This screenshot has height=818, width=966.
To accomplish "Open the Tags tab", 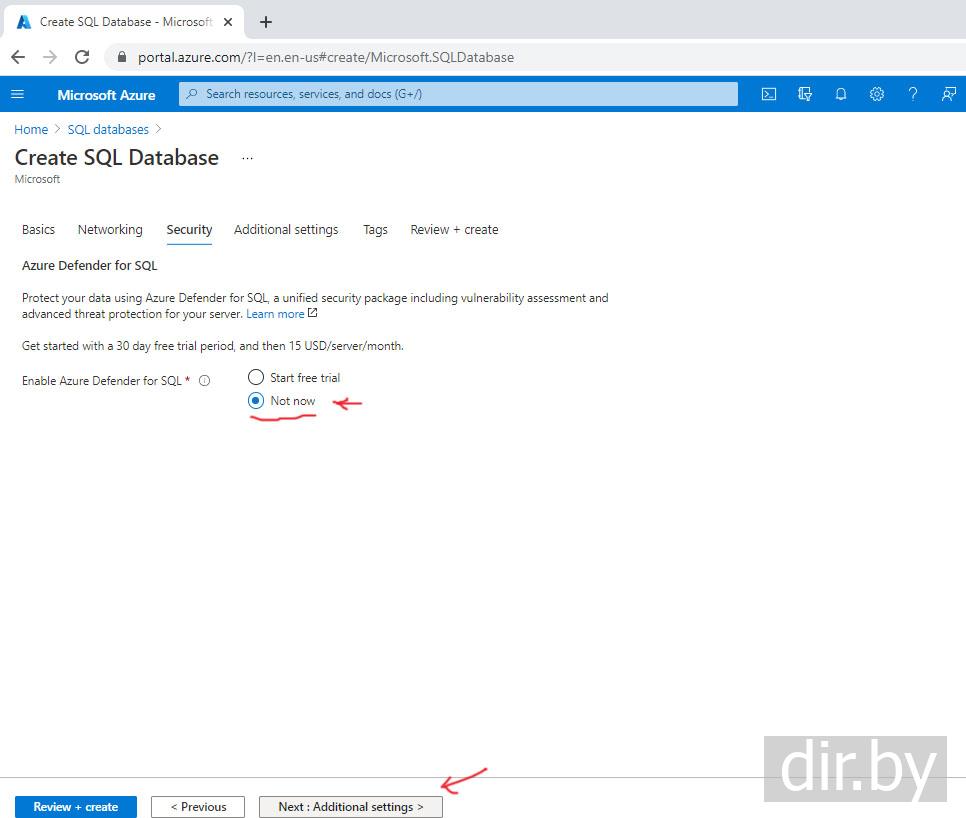I will (x=375, y=229).
